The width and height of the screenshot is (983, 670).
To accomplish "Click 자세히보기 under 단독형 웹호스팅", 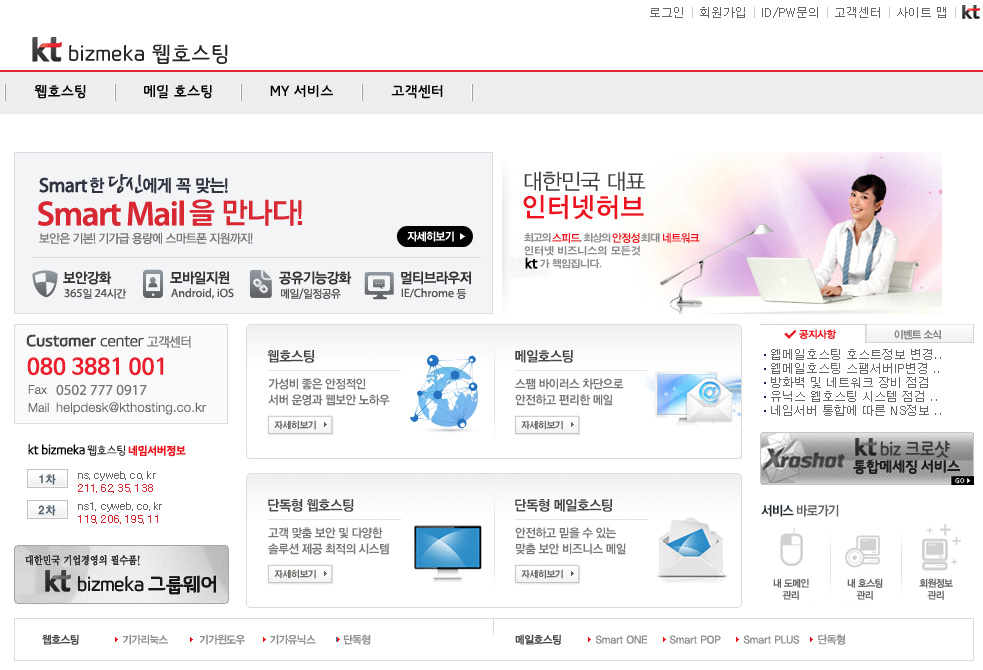I will pos(300,574).
